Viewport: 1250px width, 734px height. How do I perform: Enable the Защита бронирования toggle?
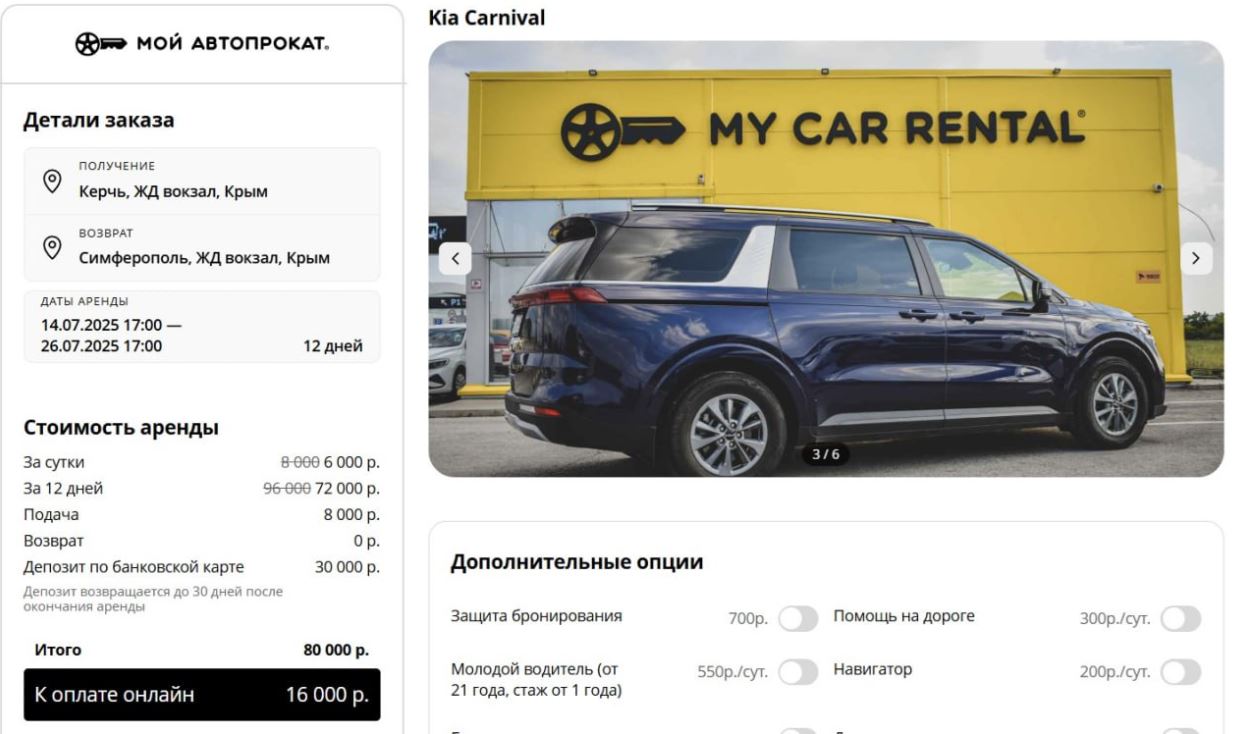pos(798,619)
